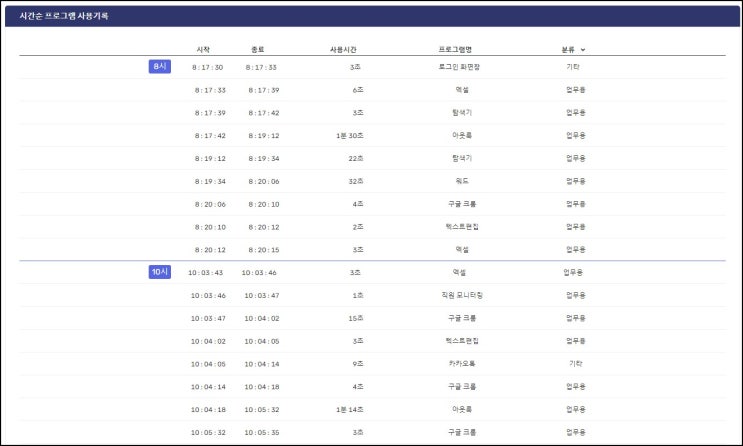The height and width of the screenshot is (446, 743).
Task: Click the 1분 30초 usage time cell
Action: (x=350, y=136)
